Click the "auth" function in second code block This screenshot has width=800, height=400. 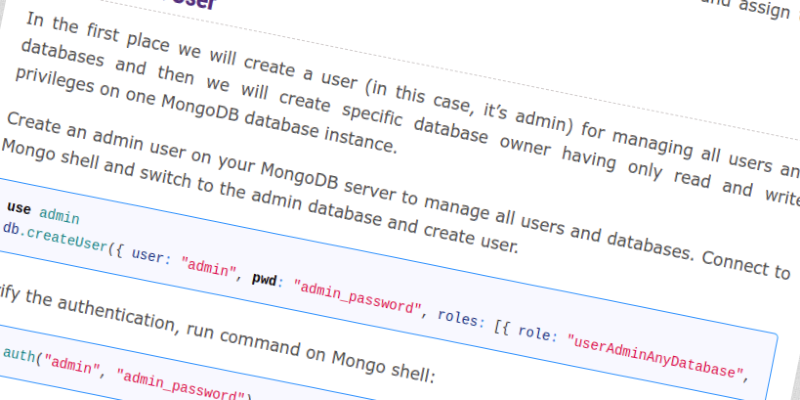coord(19,354)
